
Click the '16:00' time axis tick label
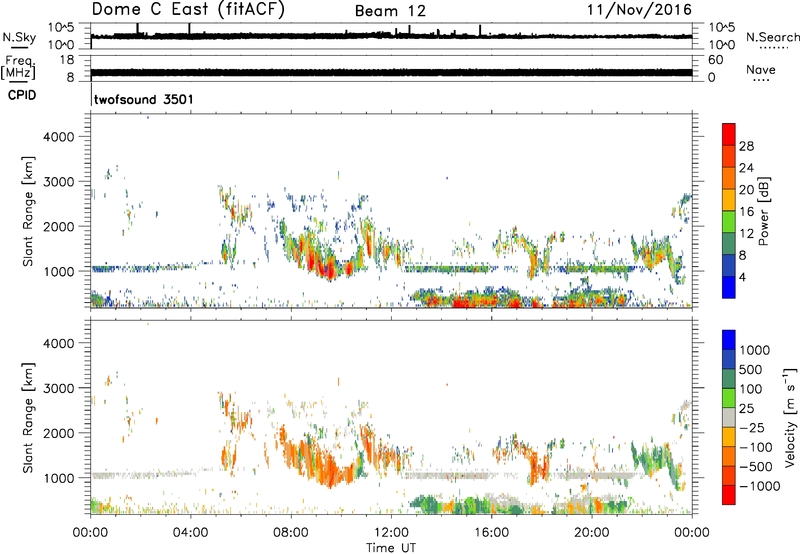coord(491,533)
